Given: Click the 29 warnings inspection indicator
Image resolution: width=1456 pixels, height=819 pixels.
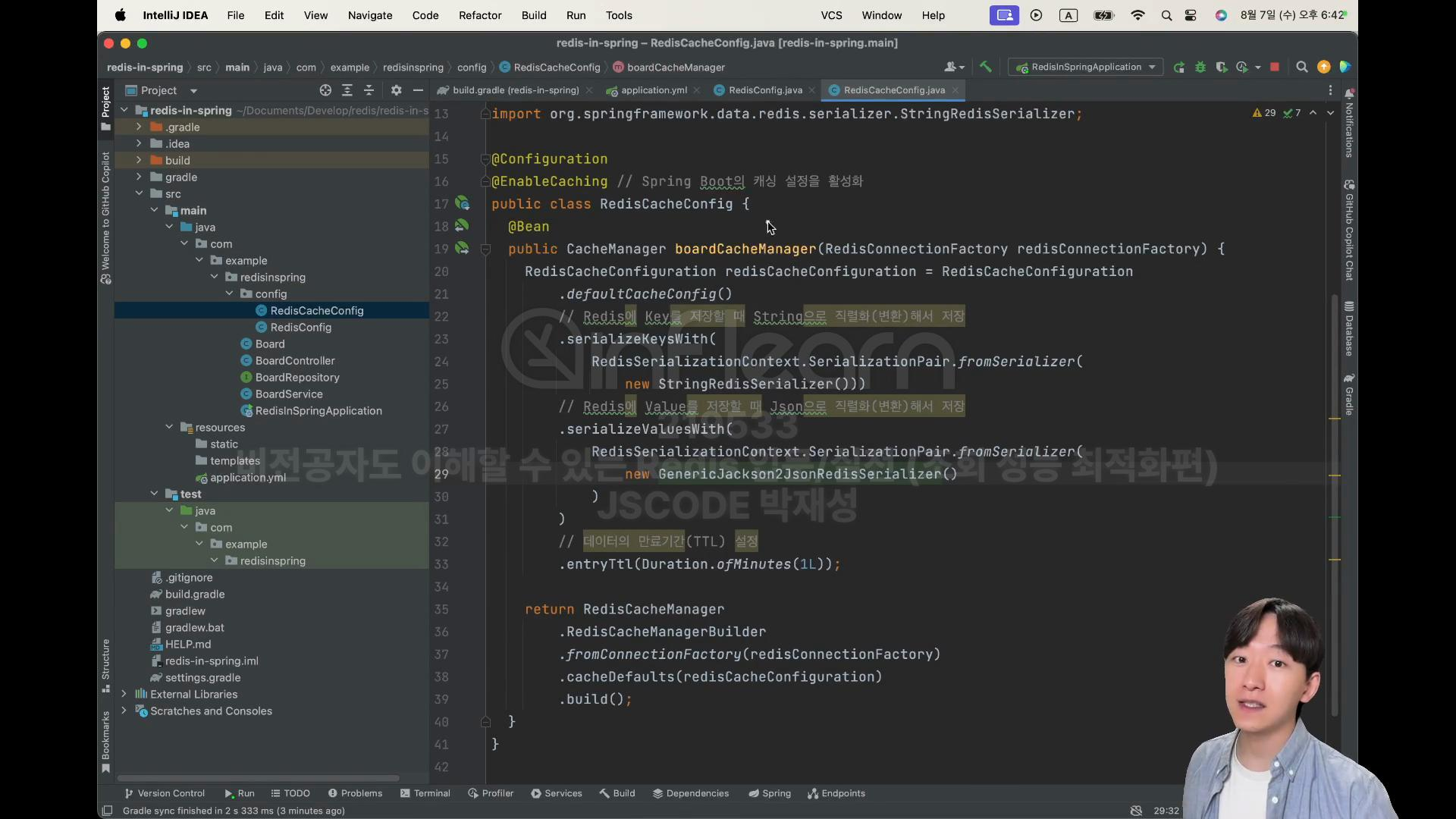Looking at the screenshot, I should [x=1264, y=113].
